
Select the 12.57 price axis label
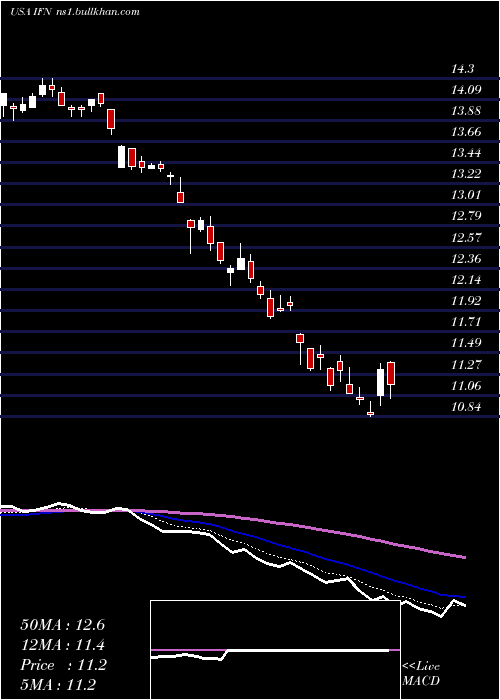tap(466, 237)
